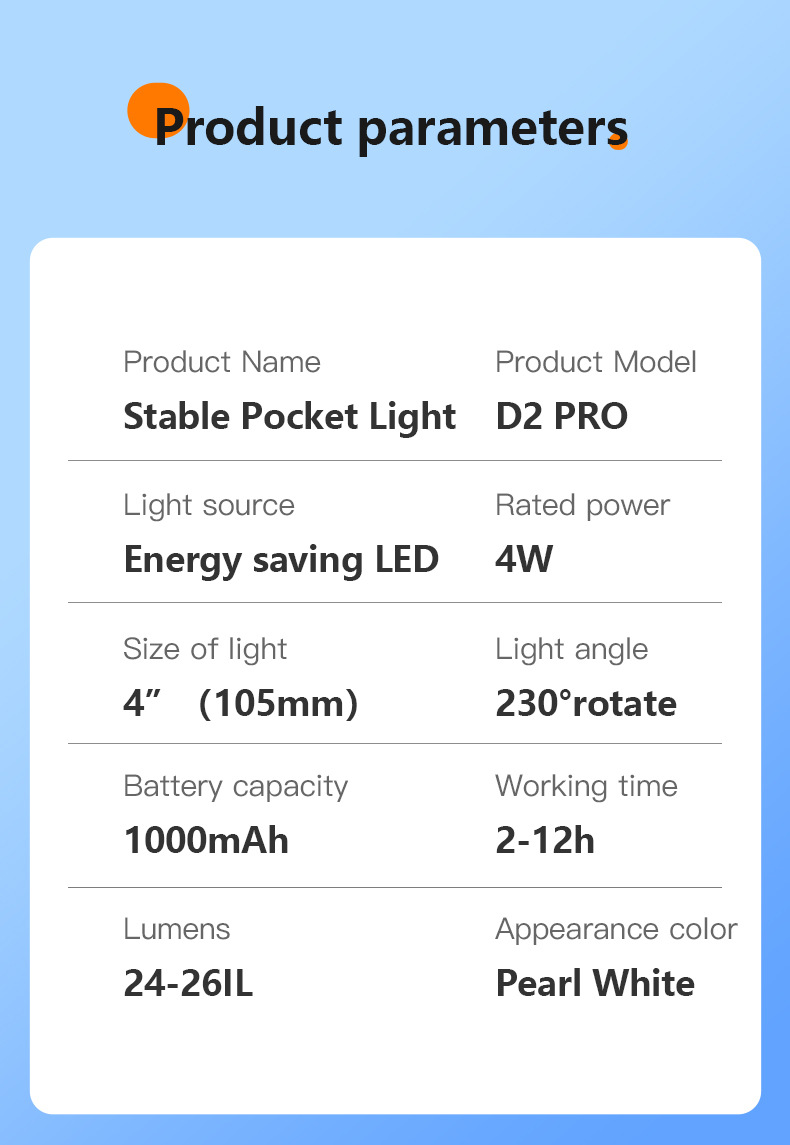790x1145 pixels.
Task: Click the "Product parameters" heading
Action: tap(390, 128)
